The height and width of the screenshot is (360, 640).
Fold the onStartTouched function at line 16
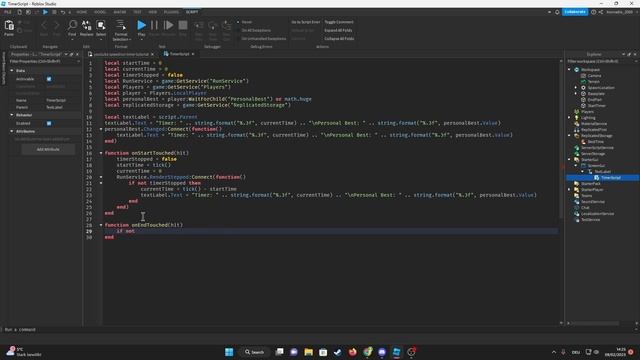tap(101, 153)
